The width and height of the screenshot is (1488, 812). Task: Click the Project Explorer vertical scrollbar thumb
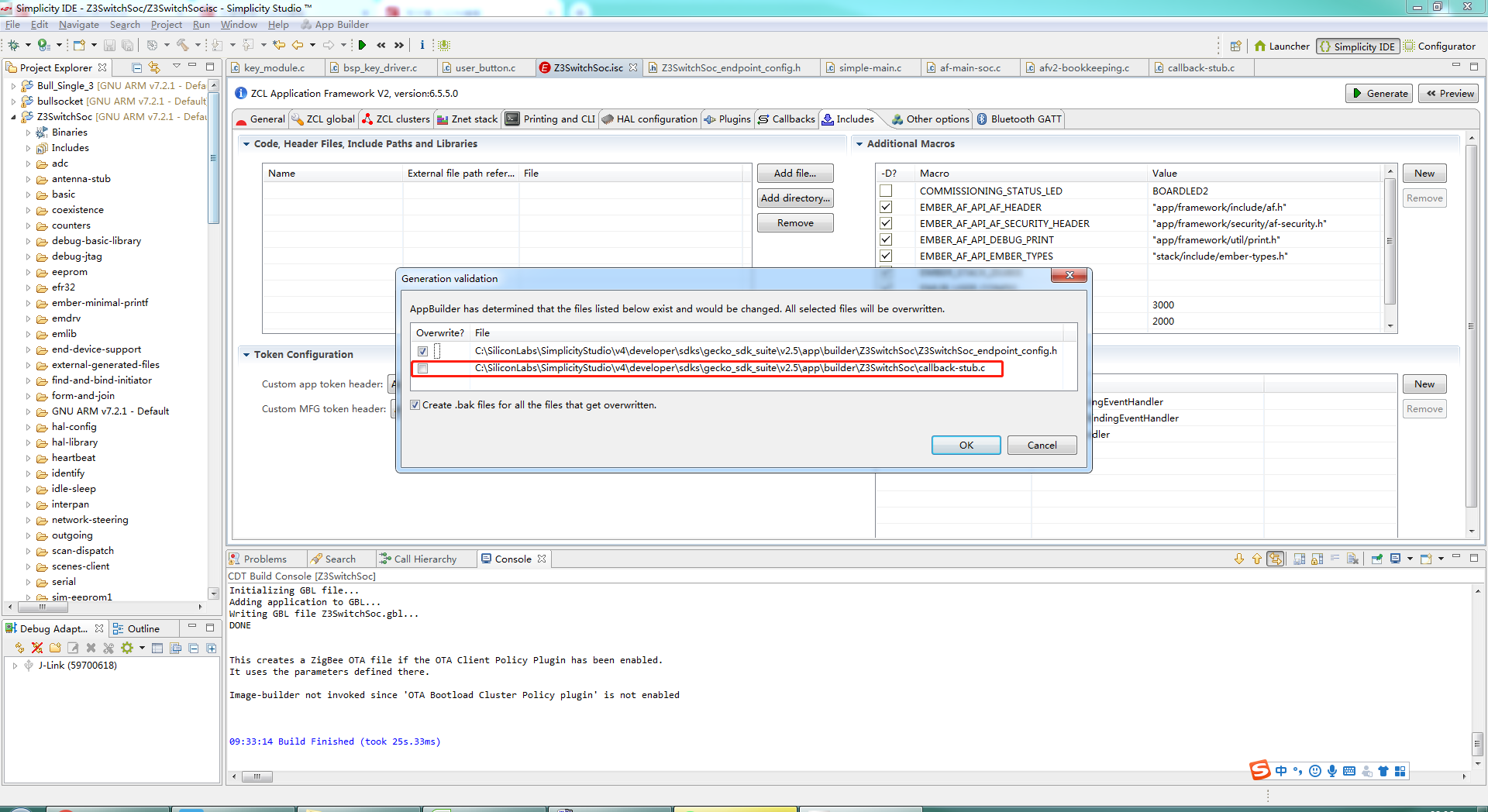click(214, 158)
